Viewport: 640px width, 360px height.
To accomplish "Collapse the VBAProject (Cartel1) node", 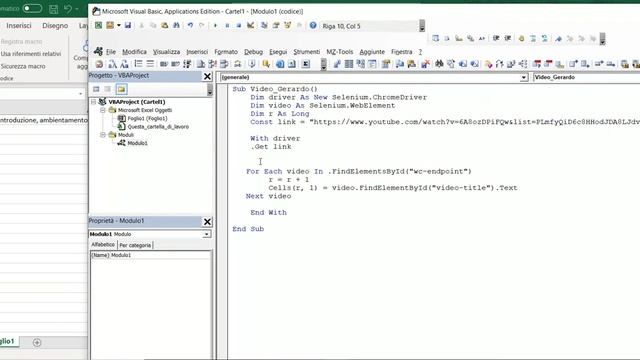I will pos(93,102).
